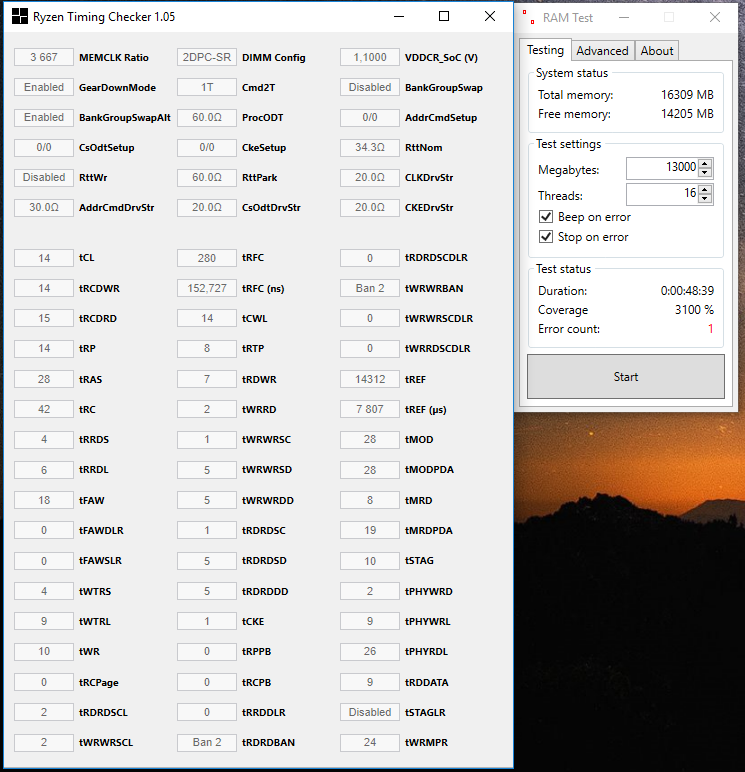
Task: Decrease Threads value with down arrow
Action: [x=705, y=198]
